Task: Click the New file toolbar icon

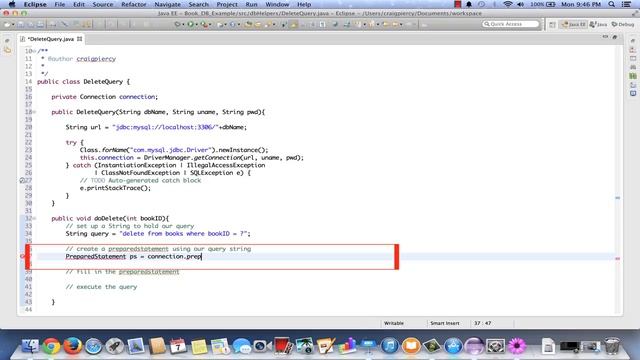Action: point(7,24)
